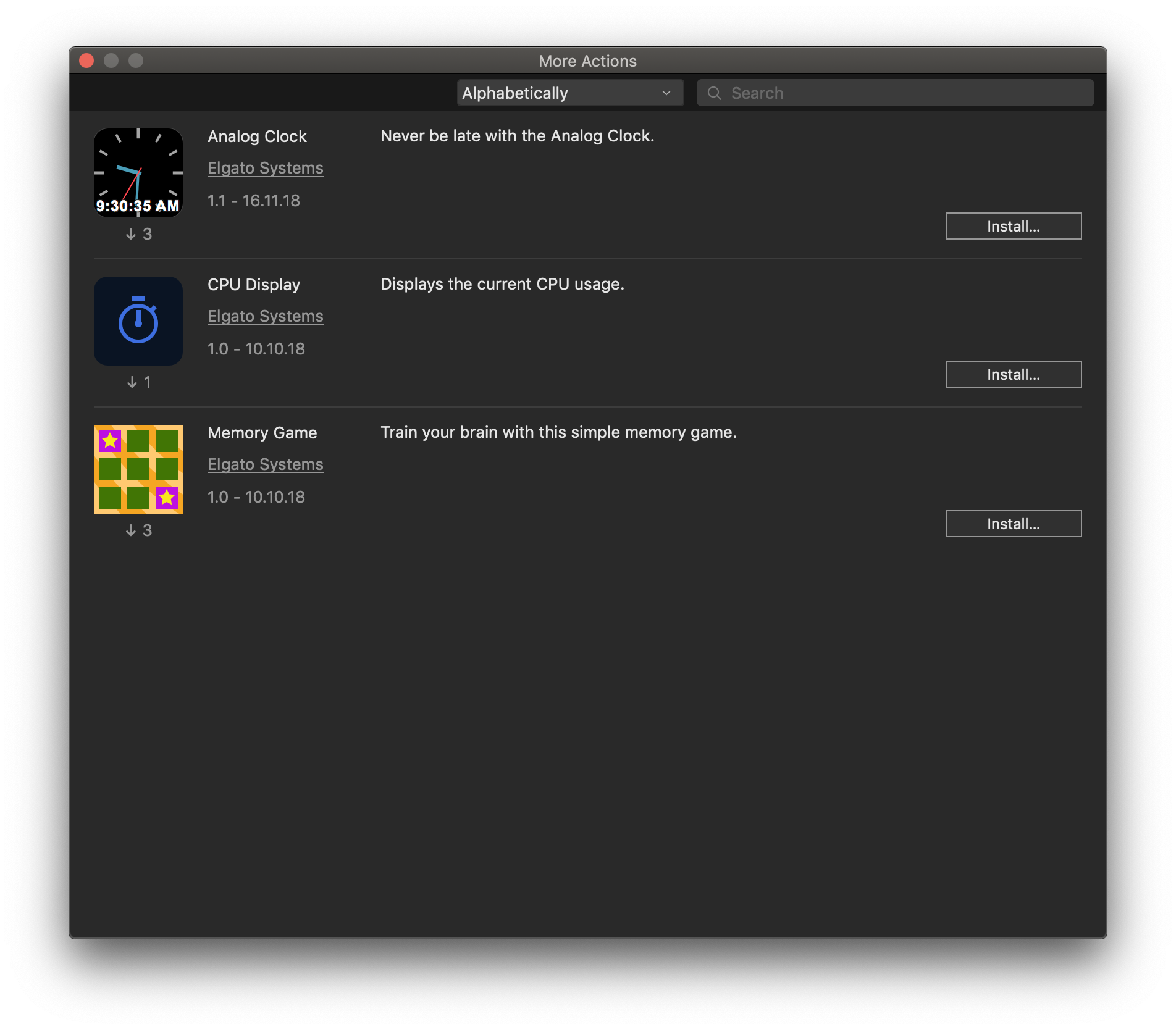Open Elgato Systems link under Memory Game
Image resolution: width=1176 pixels, height=1030 pixels.
266,464
